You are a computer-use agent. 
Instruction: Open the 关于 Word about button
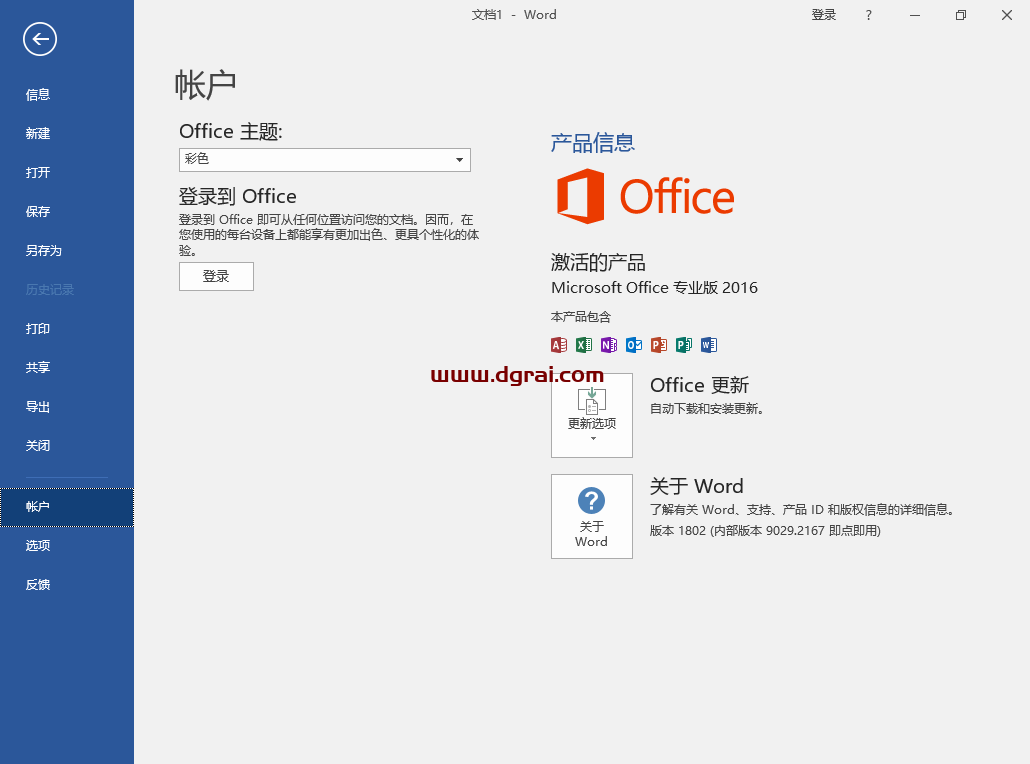(x=592, y=516)
